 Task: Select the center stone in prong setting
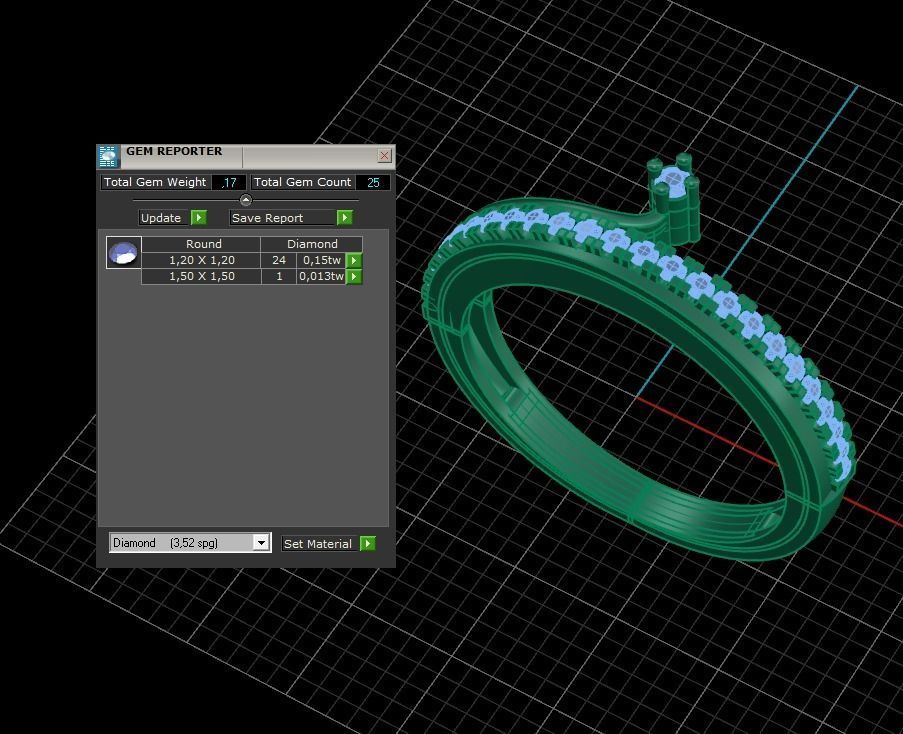pos(673,180)
